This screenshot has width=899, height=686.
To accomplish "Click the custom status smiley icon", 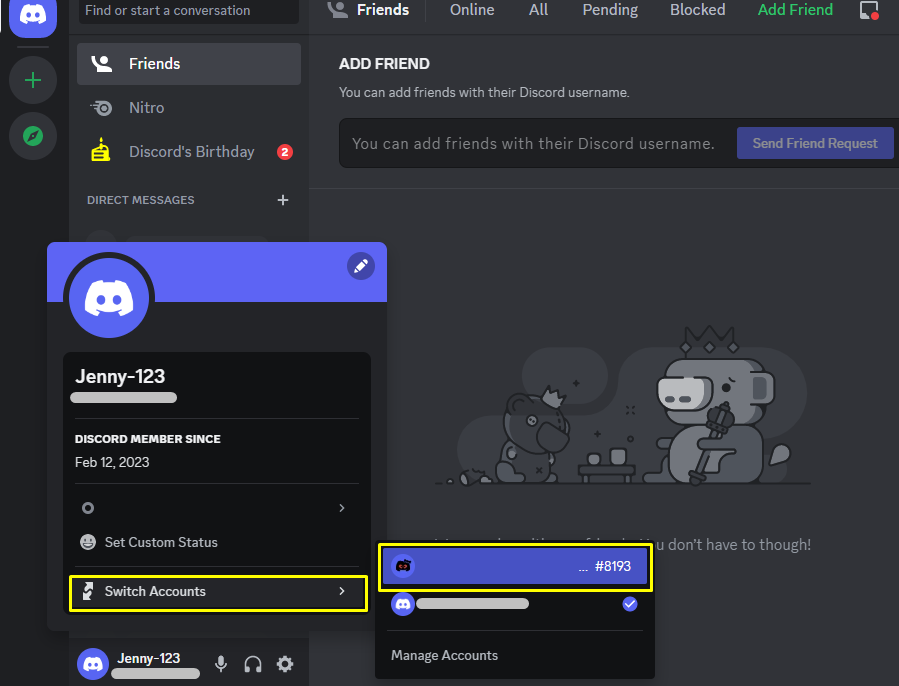I will [x=88, y=542].
